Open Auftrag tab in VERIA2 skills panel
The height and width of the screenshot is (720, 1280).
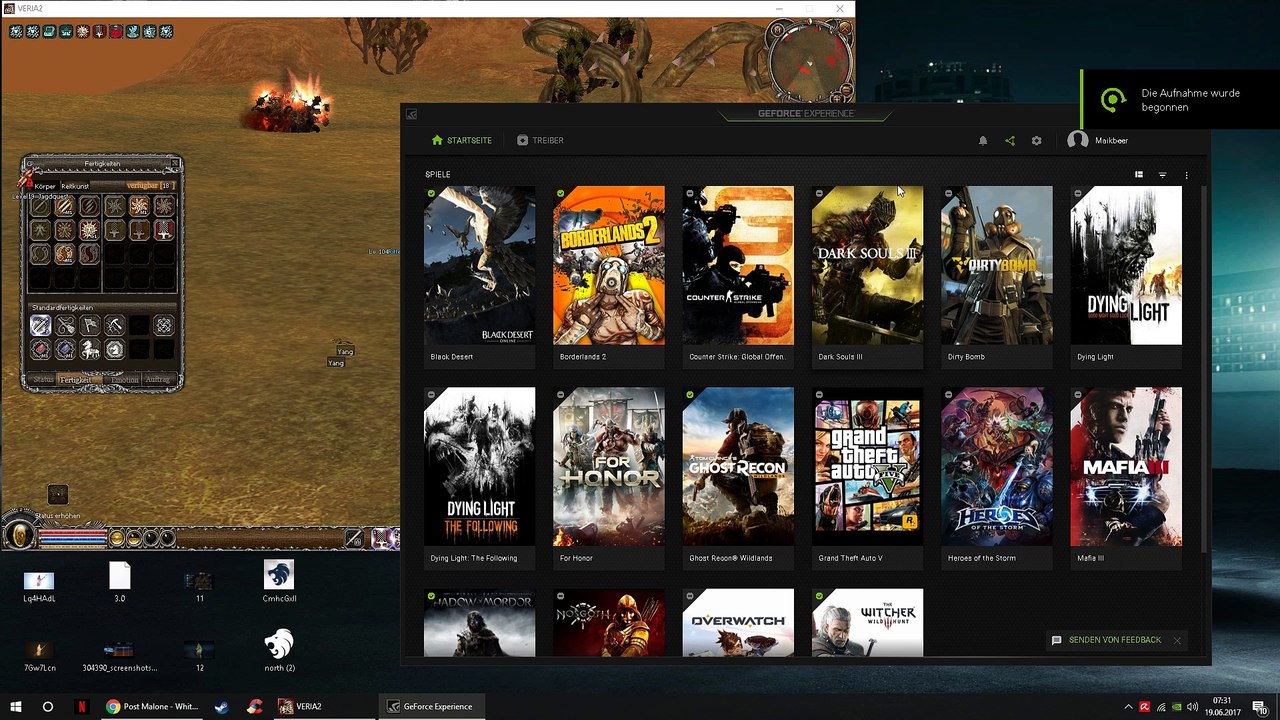[x=158, y=380]
